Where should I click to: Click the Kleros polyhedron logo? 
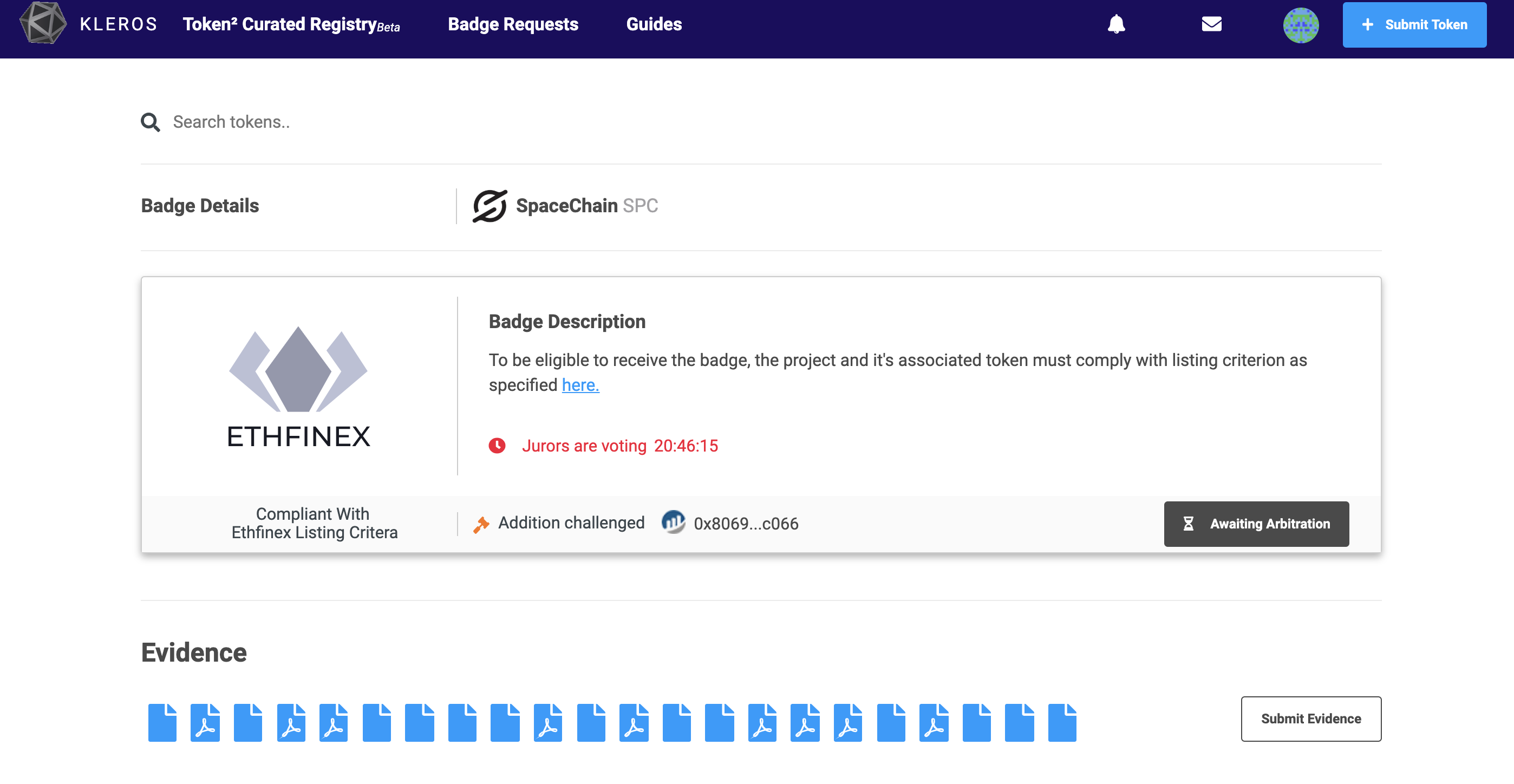43,23
